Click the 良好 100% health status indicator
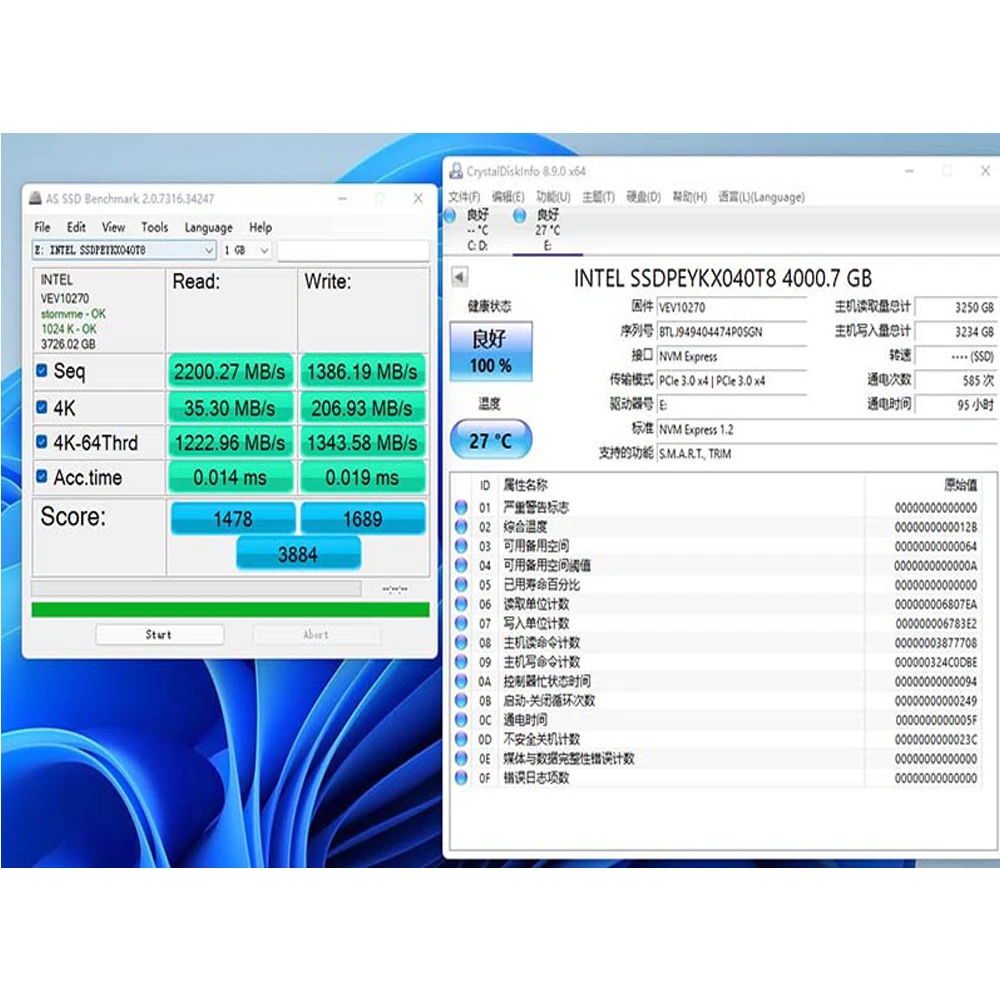 click(491, 350)
